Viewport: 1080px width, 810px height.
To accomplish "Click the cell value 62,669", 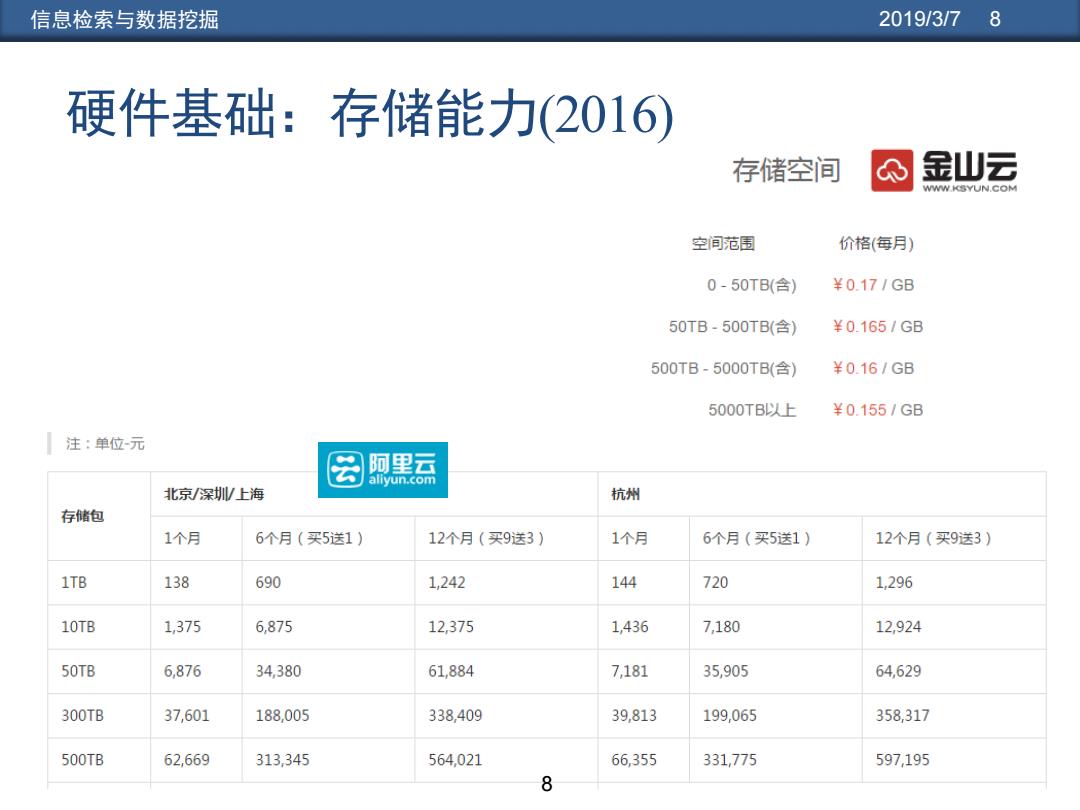I will click(x=187, y=760).
